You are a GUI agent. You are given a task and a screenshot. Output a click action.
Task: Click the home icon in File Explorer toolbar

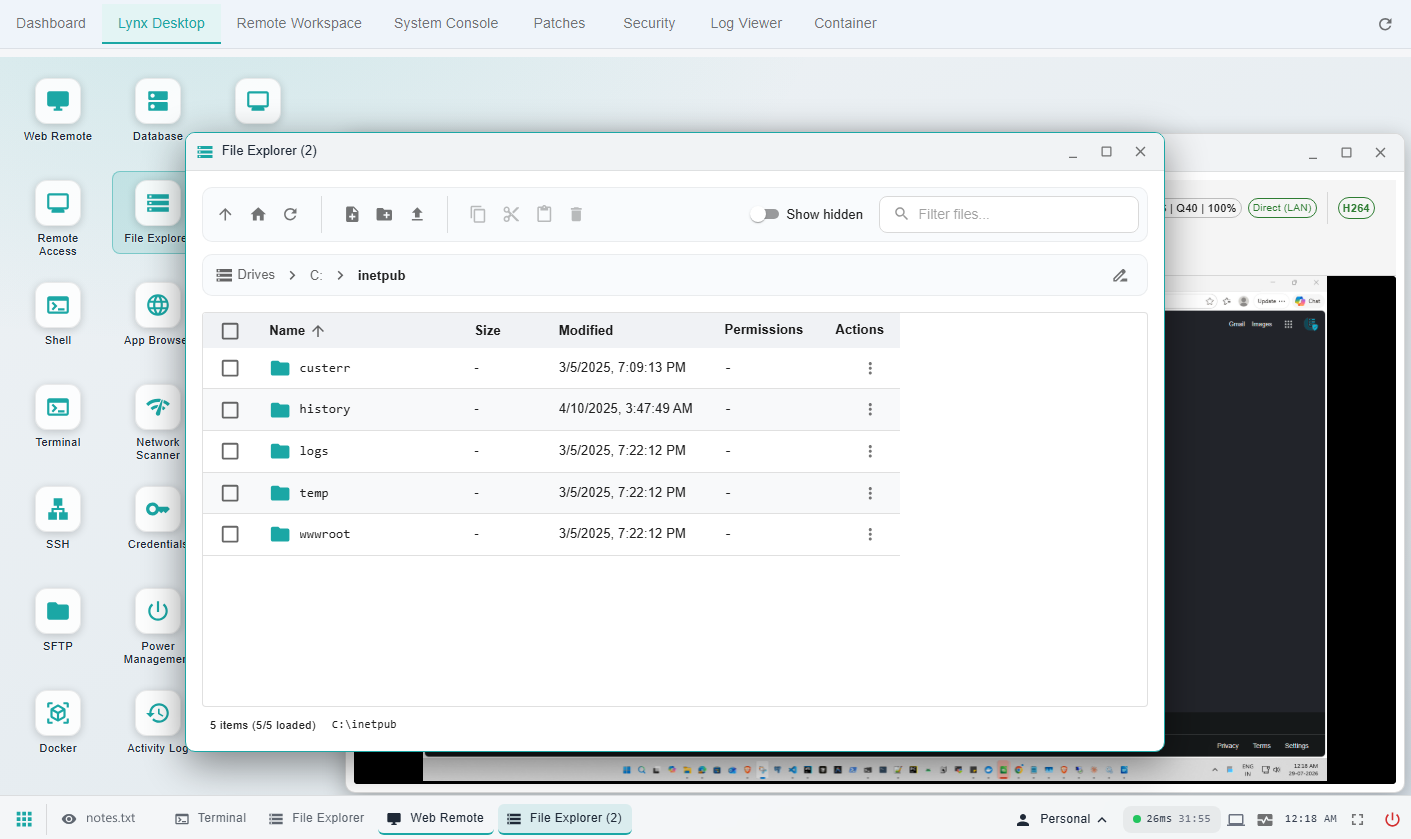(x=258, y=214)
